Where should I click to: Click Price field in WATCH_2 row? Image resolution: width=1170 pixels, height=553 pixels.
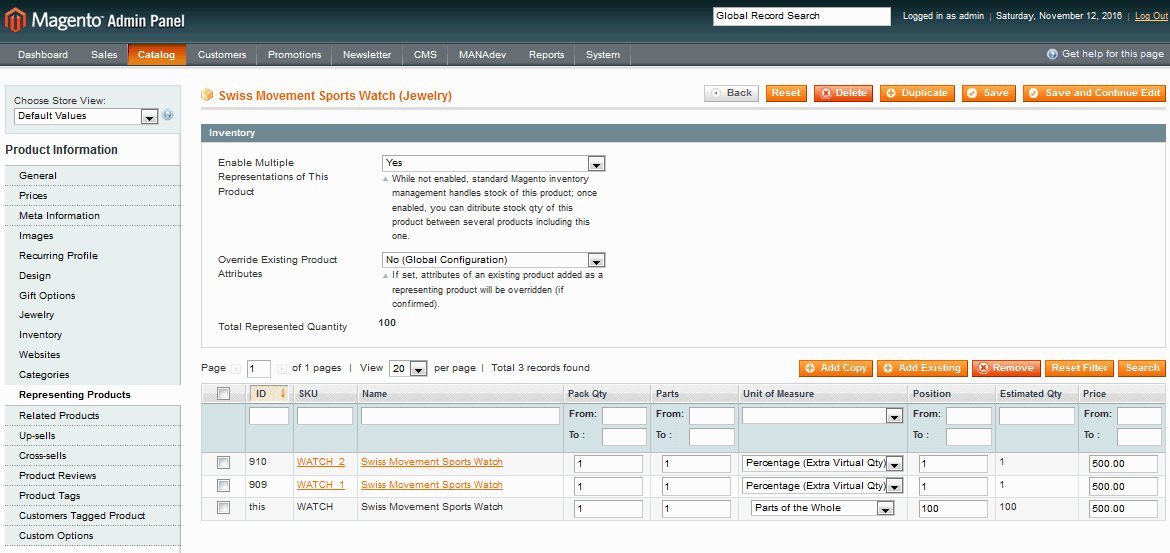tap(1123, 464)
